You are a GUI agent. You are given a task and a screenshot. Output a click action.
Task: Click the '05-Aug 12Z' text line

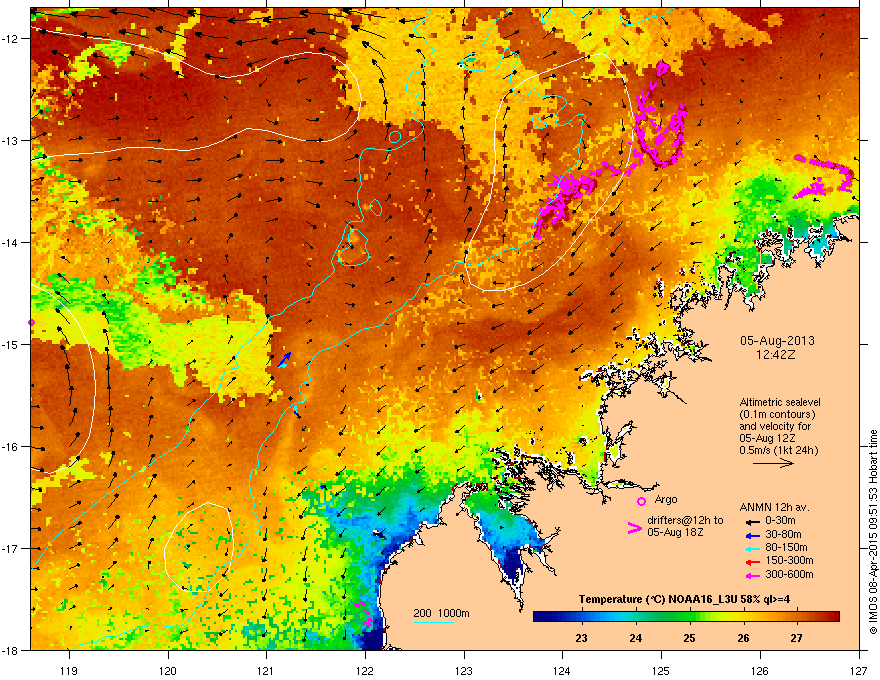[x=767, y=438]
